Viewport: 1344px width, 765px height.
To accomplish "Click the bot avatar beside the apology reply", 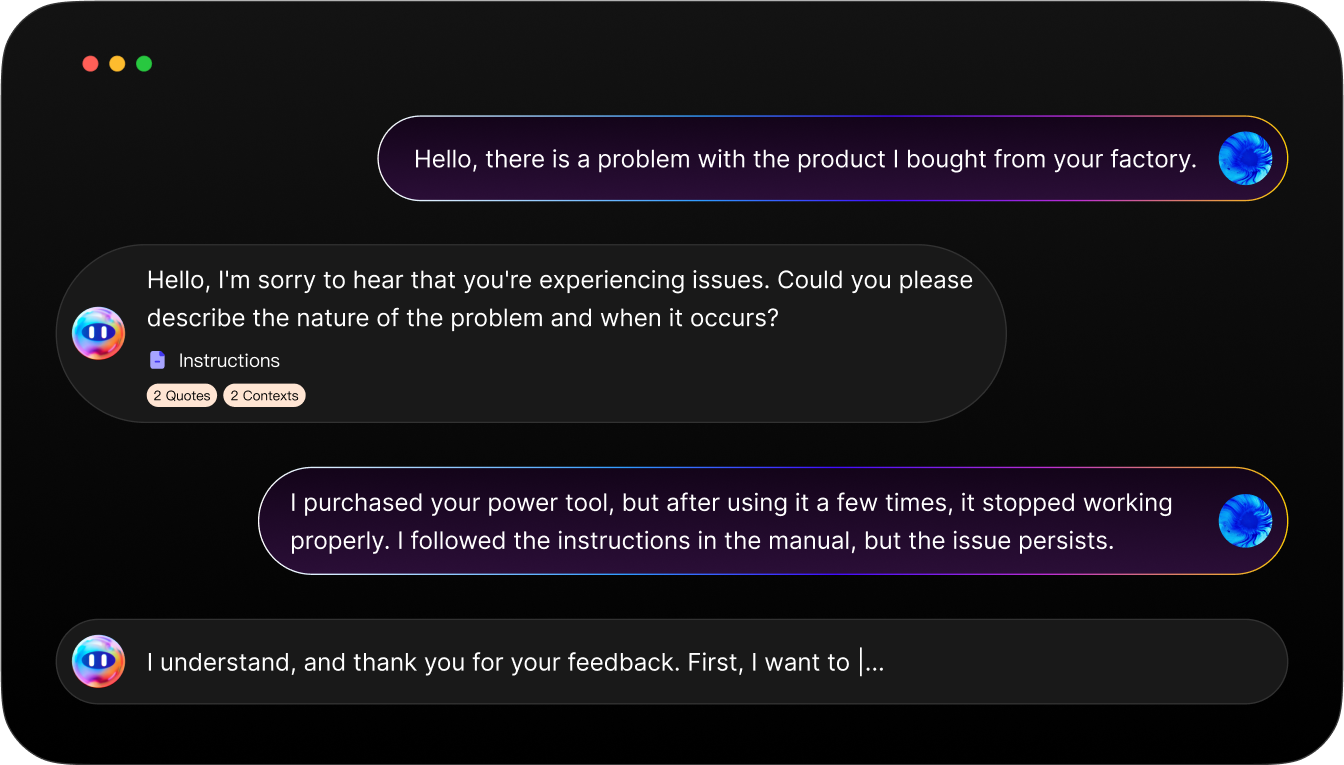I will 98,333.
